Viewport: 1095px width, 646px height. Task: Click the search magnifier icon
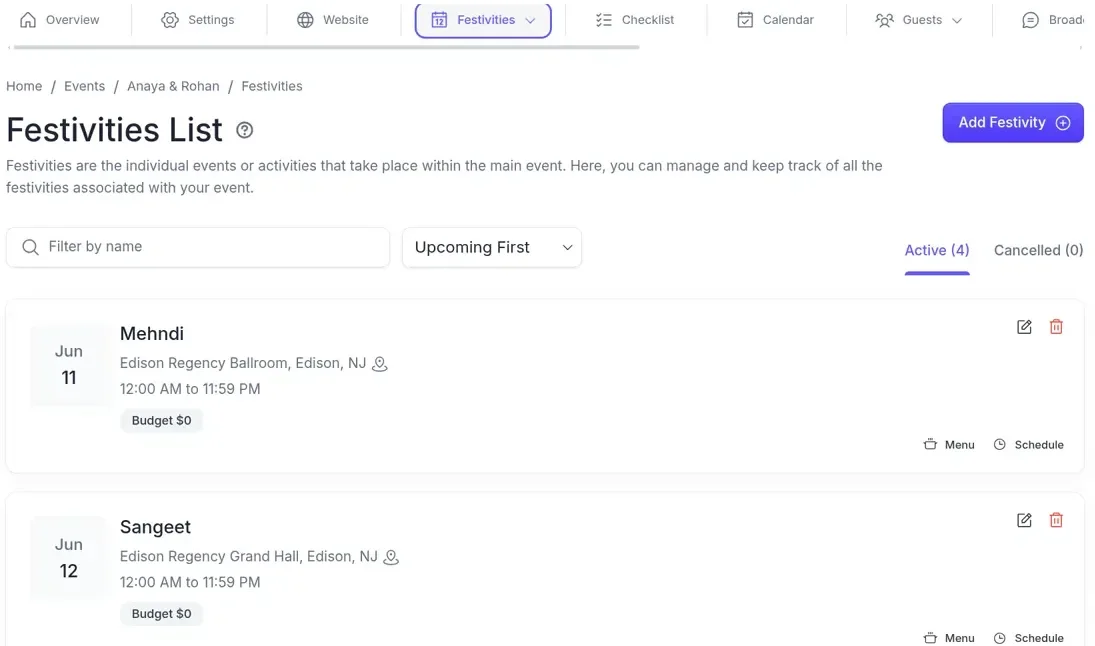(x=30, y=247)
